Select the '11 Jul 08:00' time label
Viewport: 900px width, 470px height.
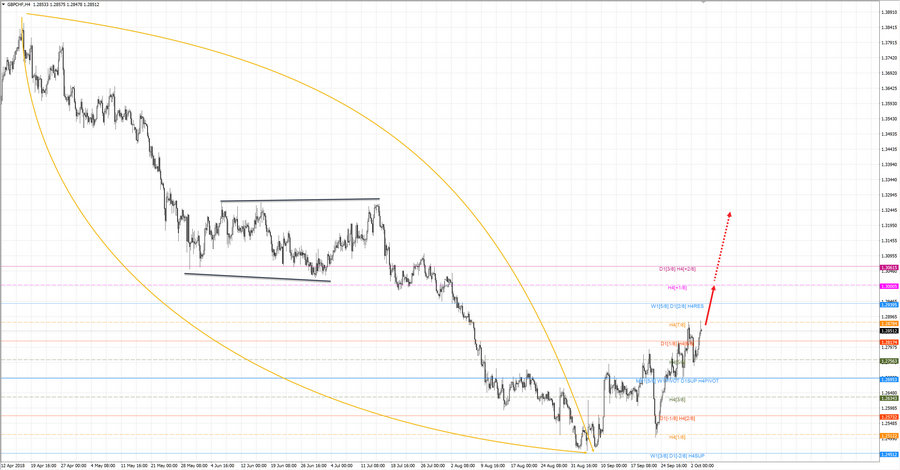click(x=374, y=466)
